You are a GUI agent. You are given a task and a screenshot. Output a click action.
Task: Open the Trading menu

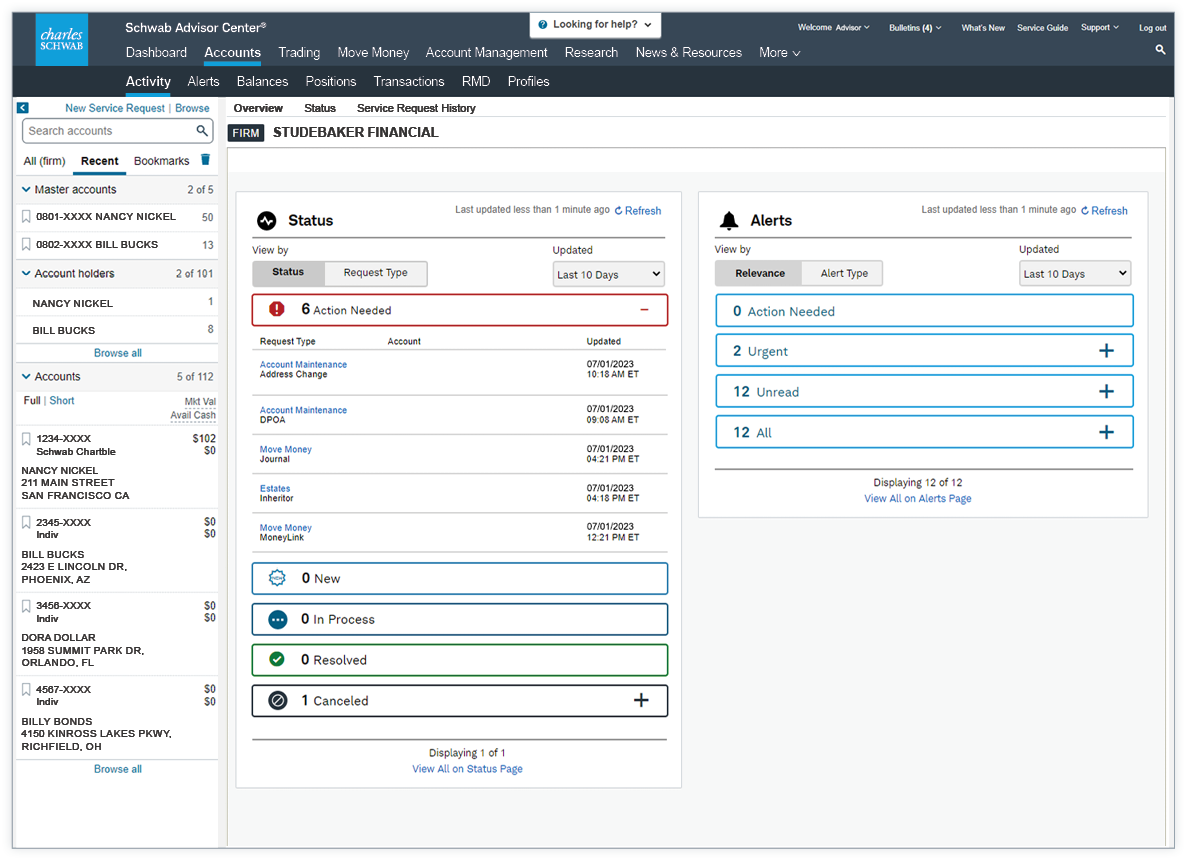point(299,52)
